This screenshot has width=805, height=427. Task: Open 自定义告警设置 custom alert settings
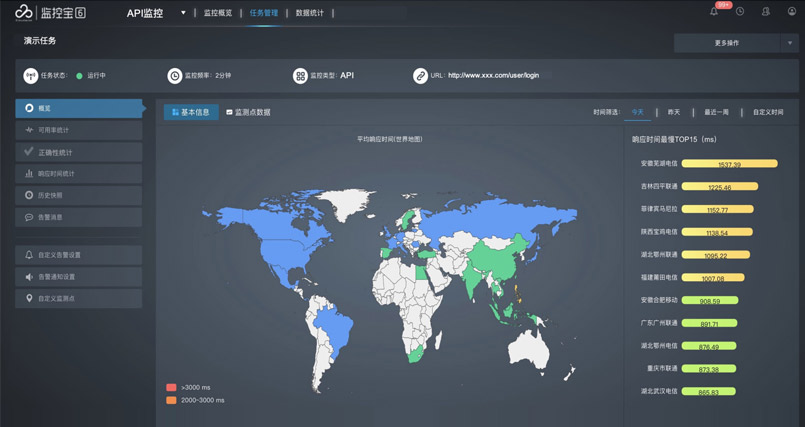[79, 255]
